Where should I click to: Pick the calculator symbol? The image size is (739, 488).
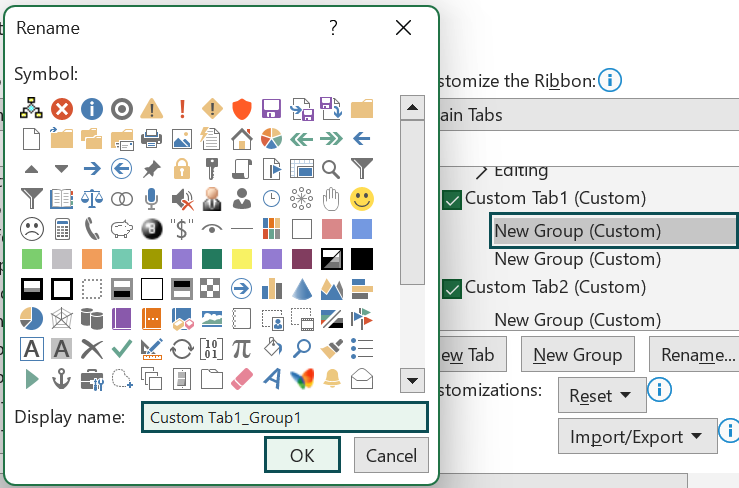click(x=62, y=229)
